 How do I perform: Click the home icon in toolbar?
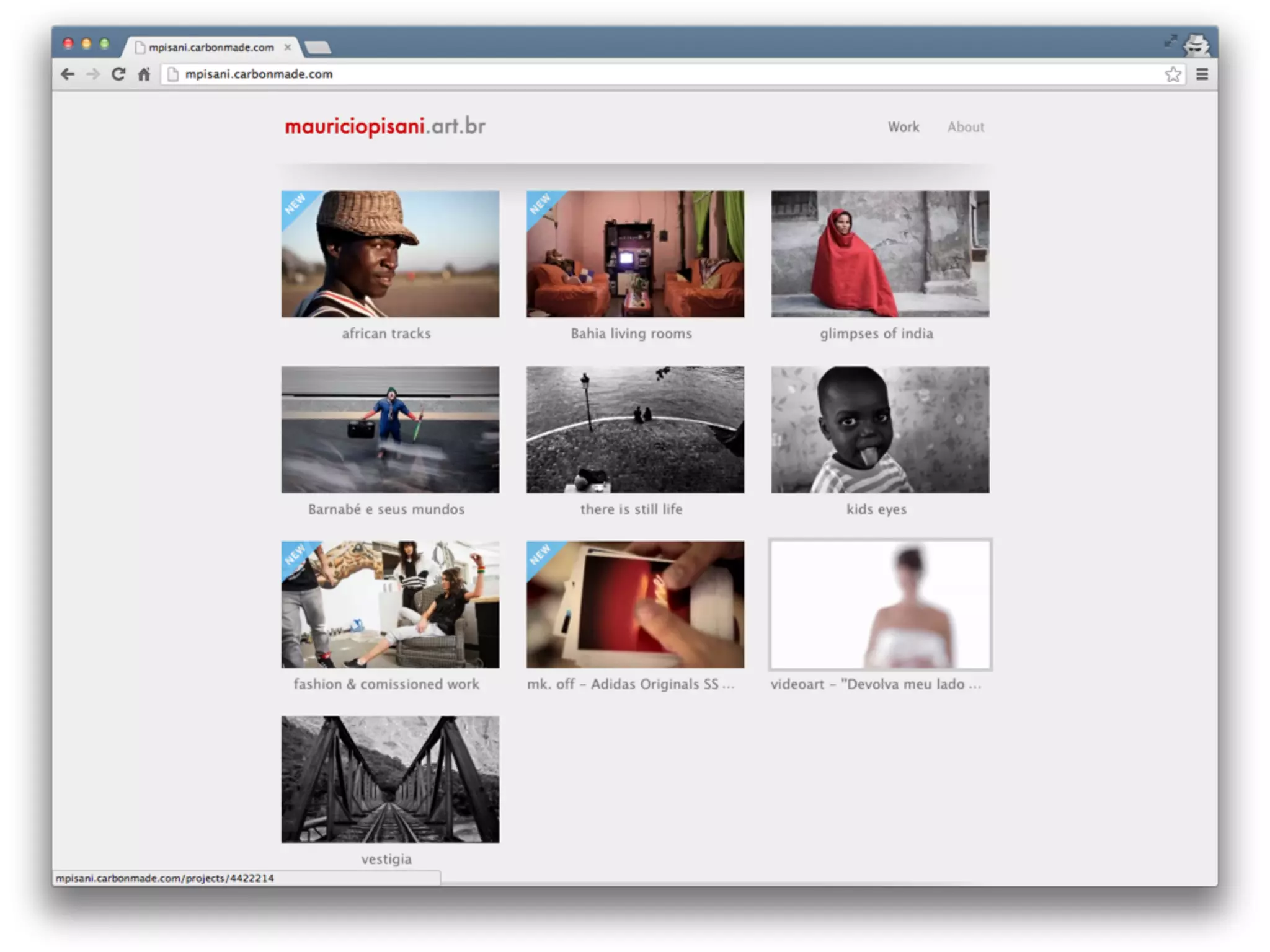coord(144,74)
